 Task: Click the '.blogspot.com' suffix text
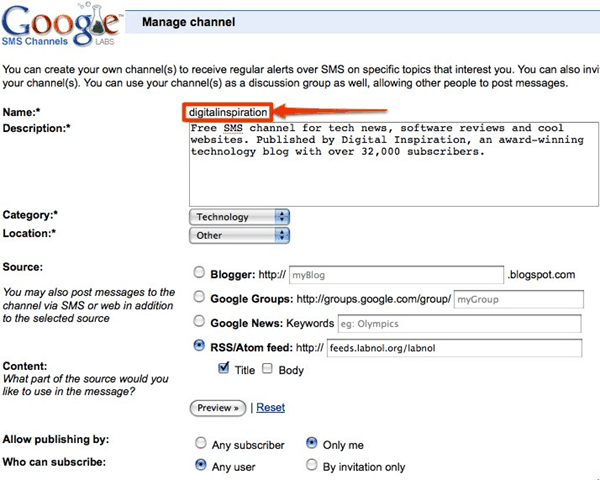pos(541,274)
